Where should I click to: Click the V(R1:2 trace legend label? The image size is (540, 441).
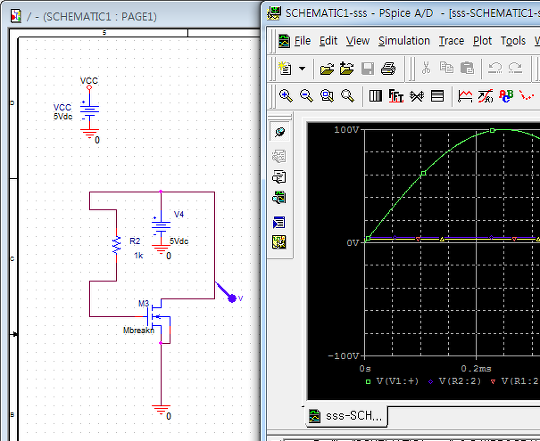click(520, 381)
